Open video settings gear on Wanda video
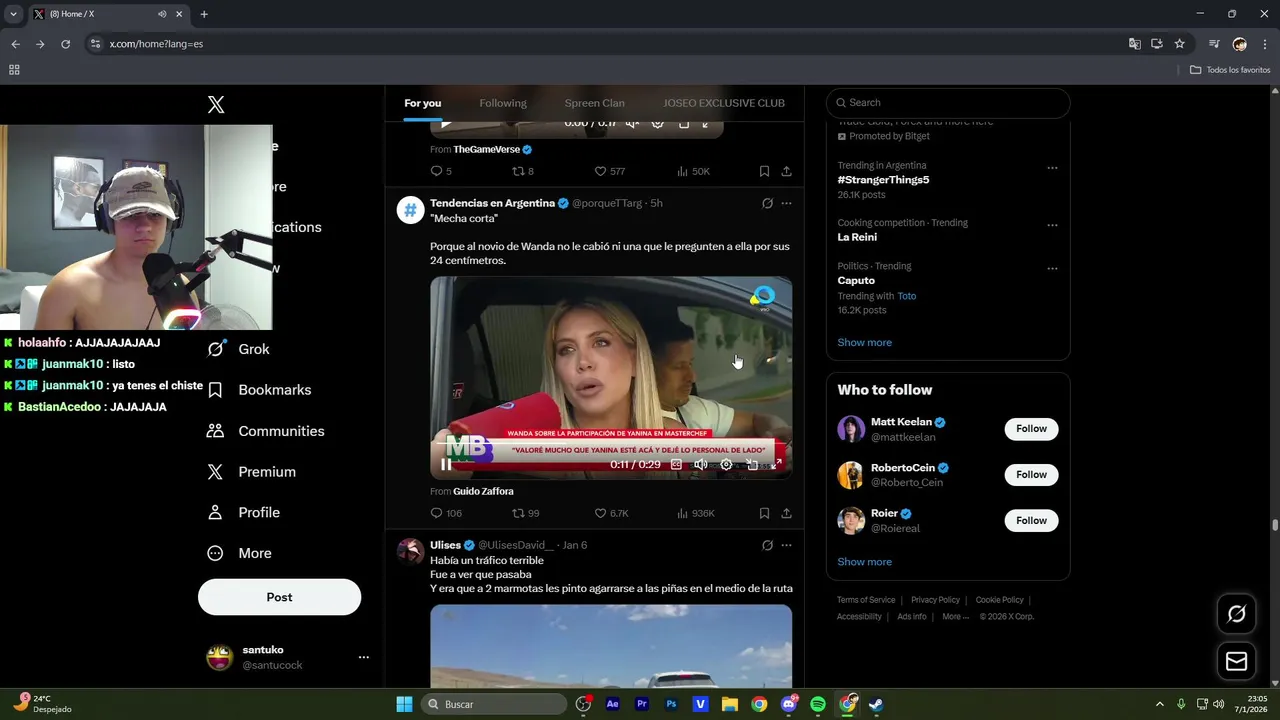Screen dimensions: 1280x720 click(726, 464)
